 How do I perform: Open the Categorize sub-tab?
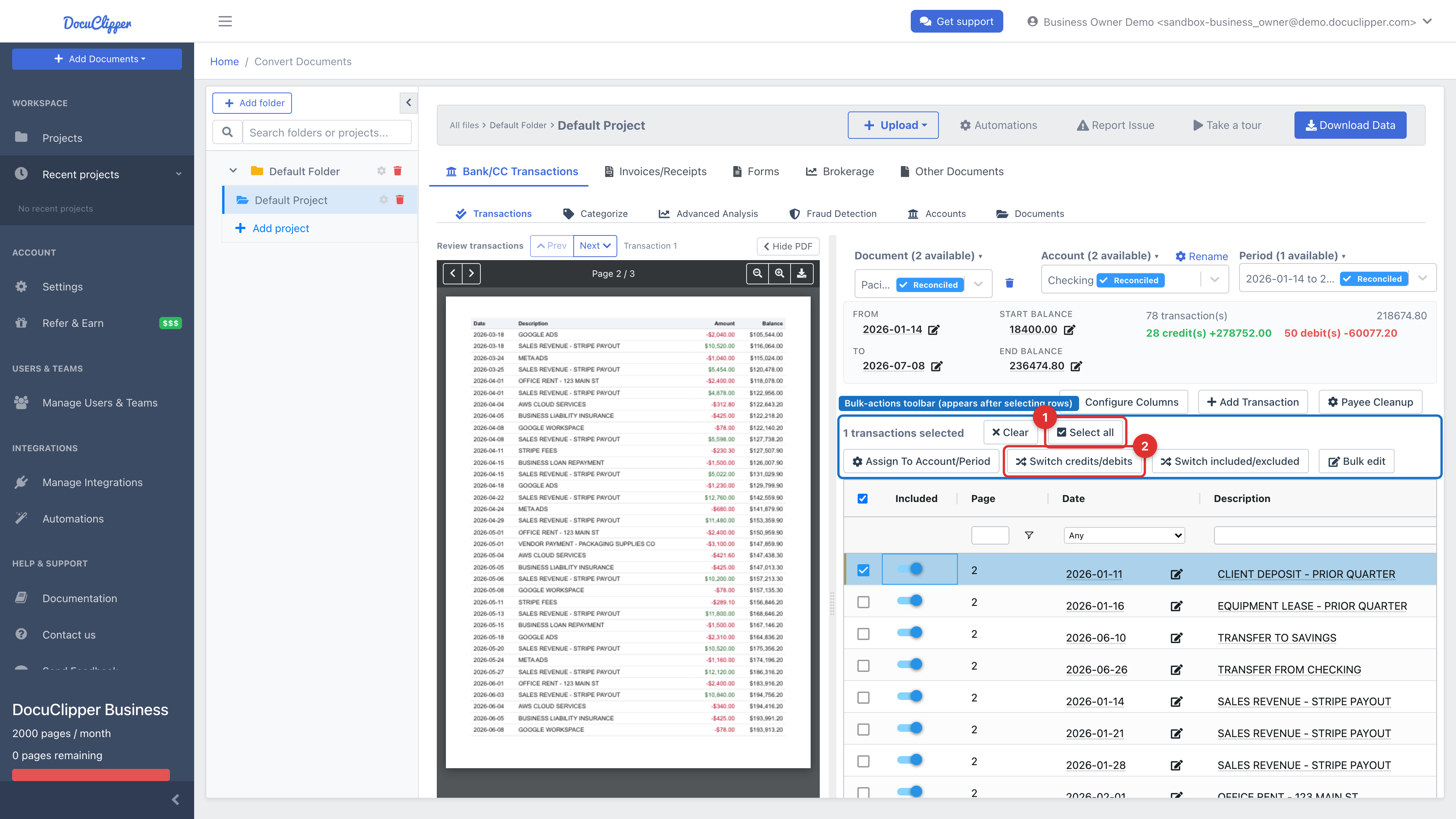[595, 213]
